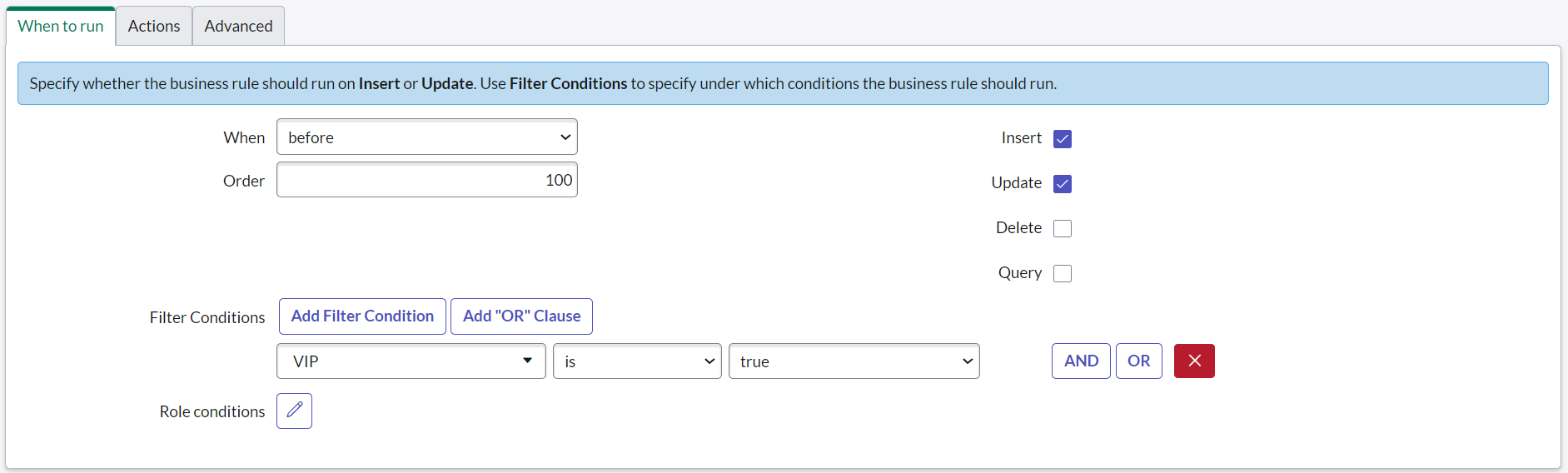Click the Add "OR" Clause button
Viewport: 1568px width, 473px height.
[x=521, y=316]
